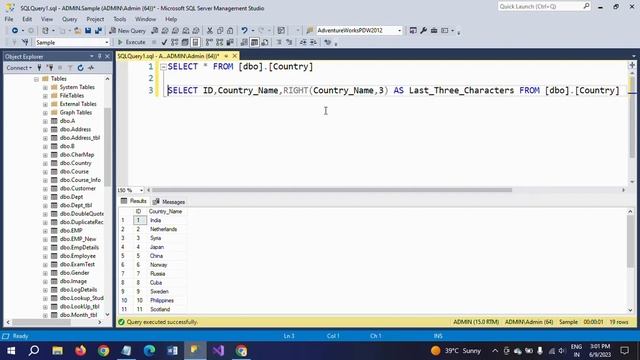Image resolution: width=640 pixels, height=360 pixels.
Task: Parse the query with the checkmark icon
Action: 164,42
